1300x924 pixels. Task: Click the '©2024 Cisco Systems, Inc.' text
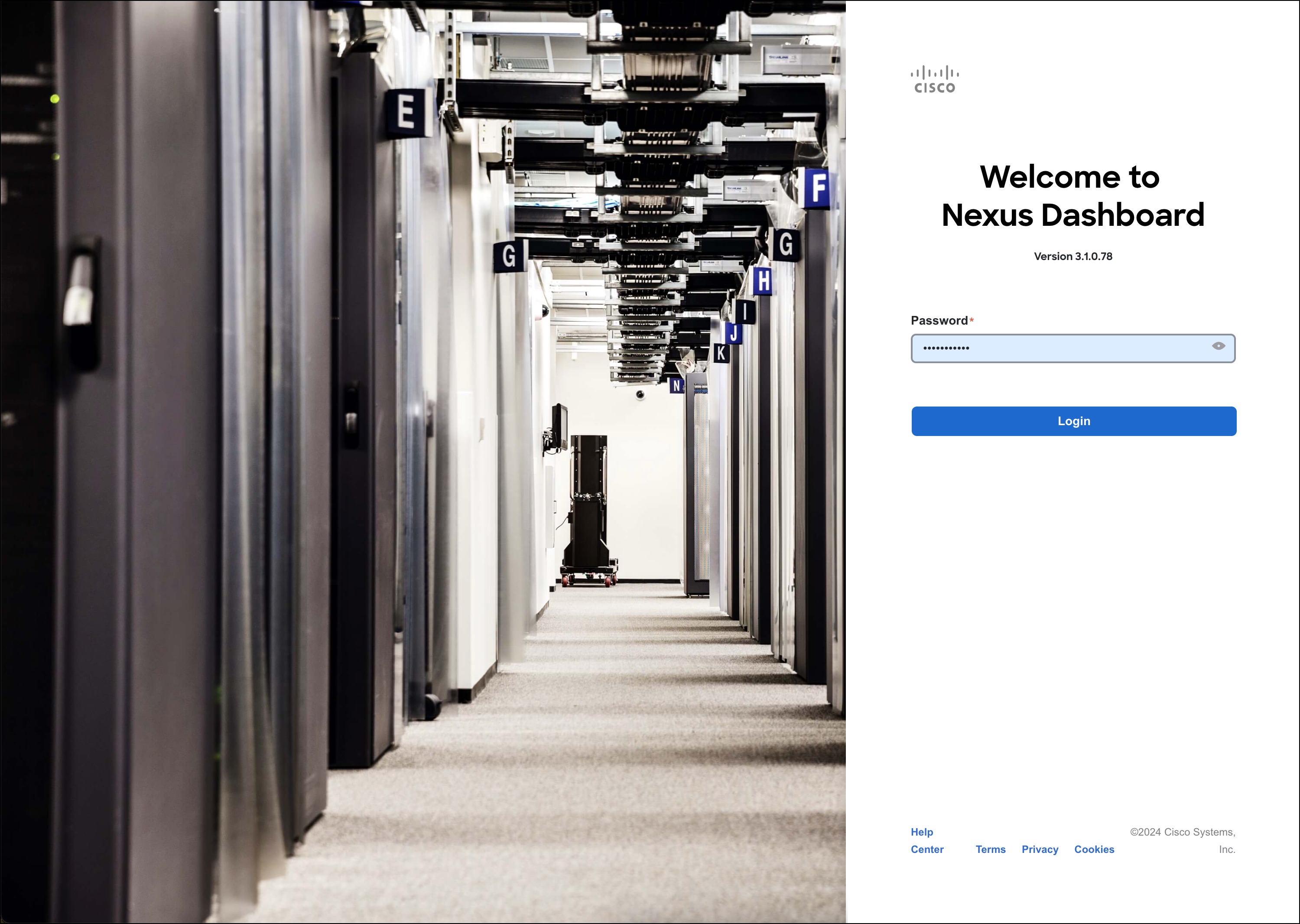(x=1182, y=840)
